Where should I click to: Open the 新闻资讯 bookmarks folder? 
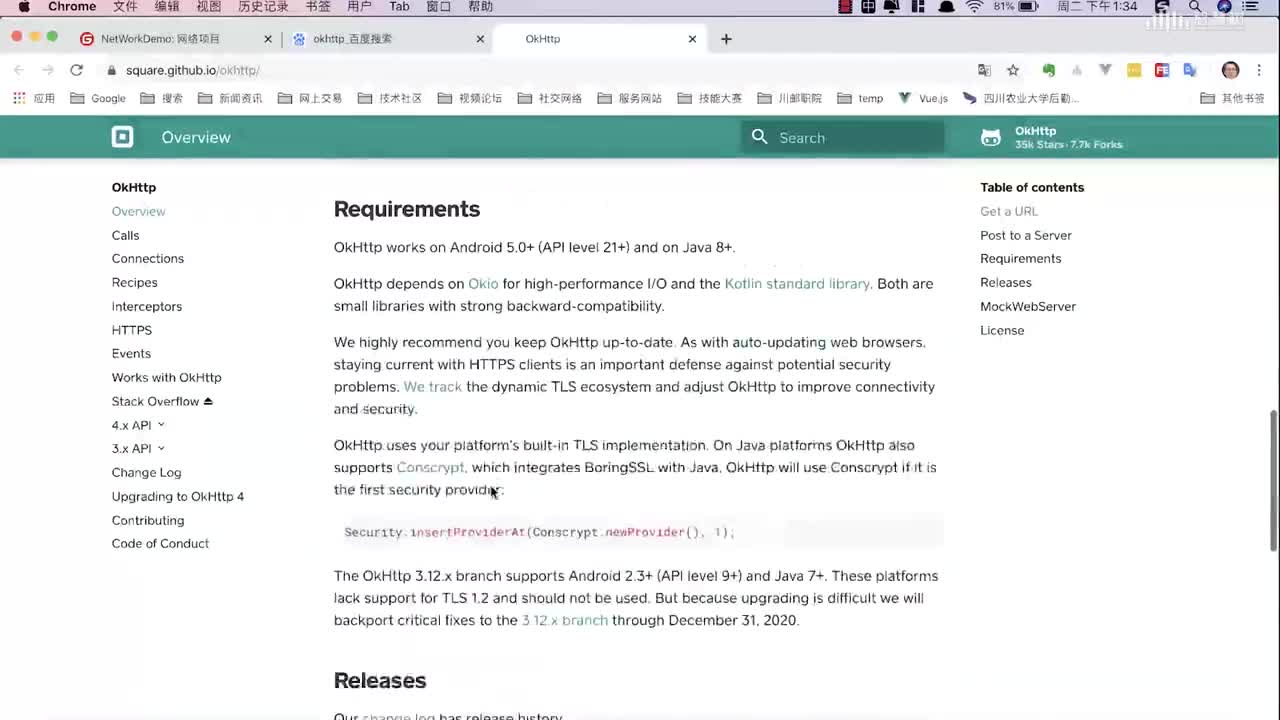click(230, 98)
